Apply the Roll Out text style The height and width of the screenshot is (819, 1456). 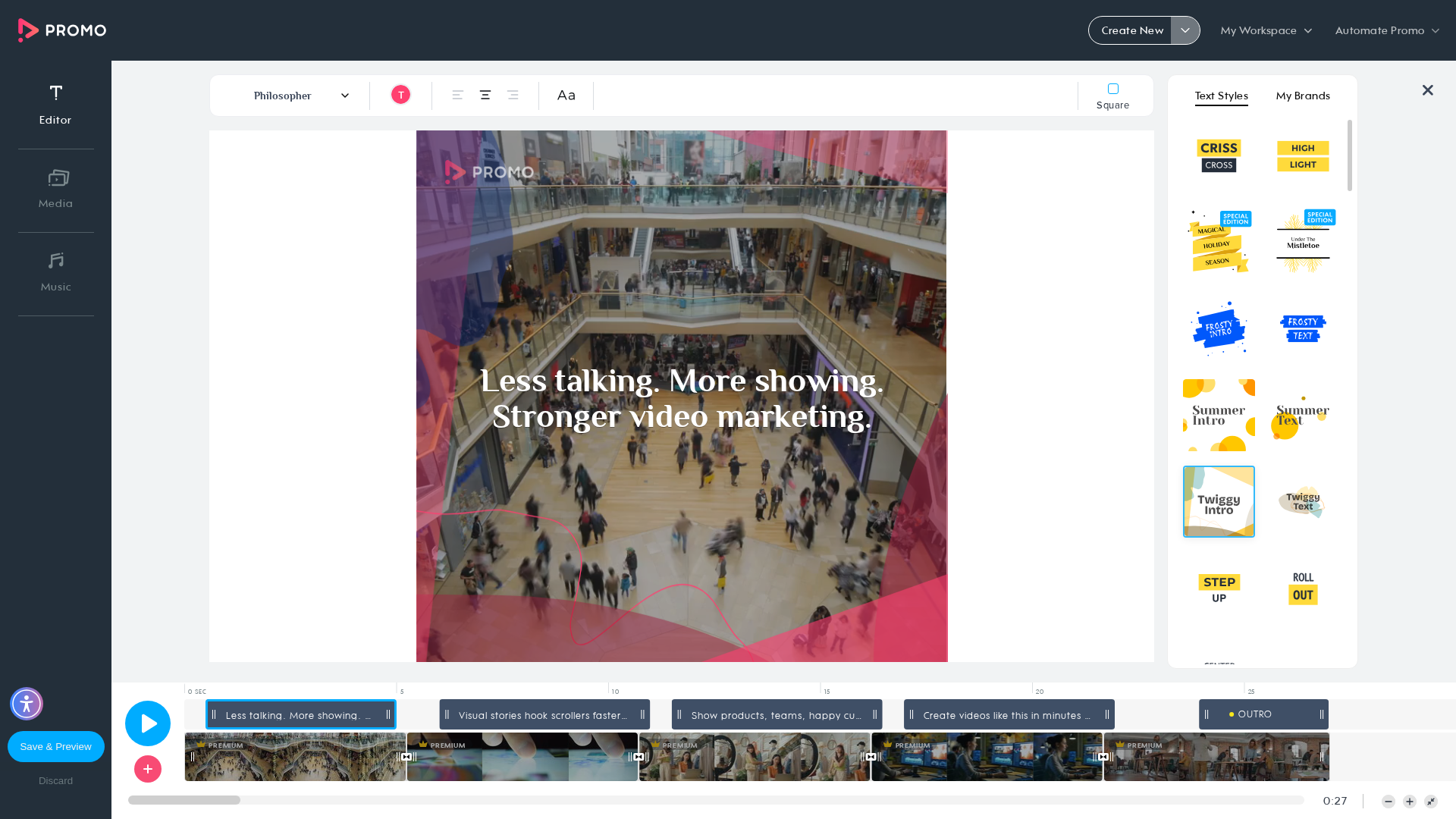click(1303, 588)
